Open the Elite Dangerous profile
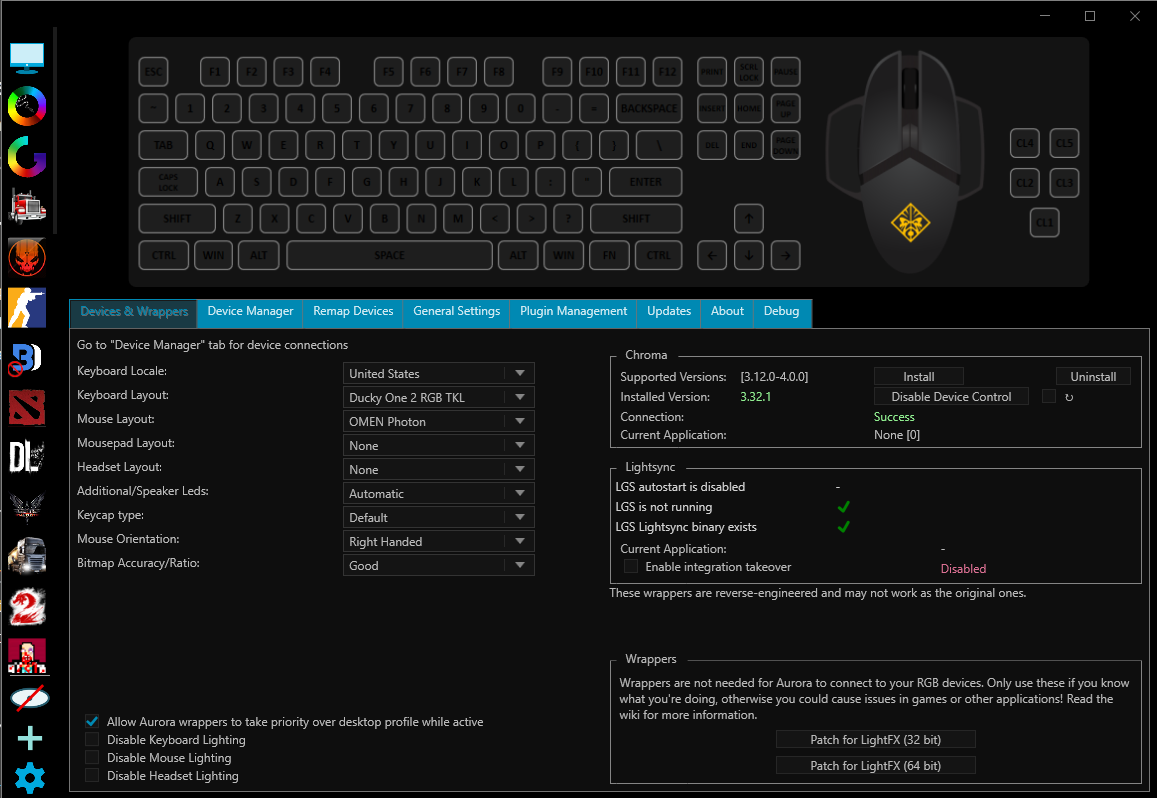This screenshot has height=798, width=1157. coord(27,507)
